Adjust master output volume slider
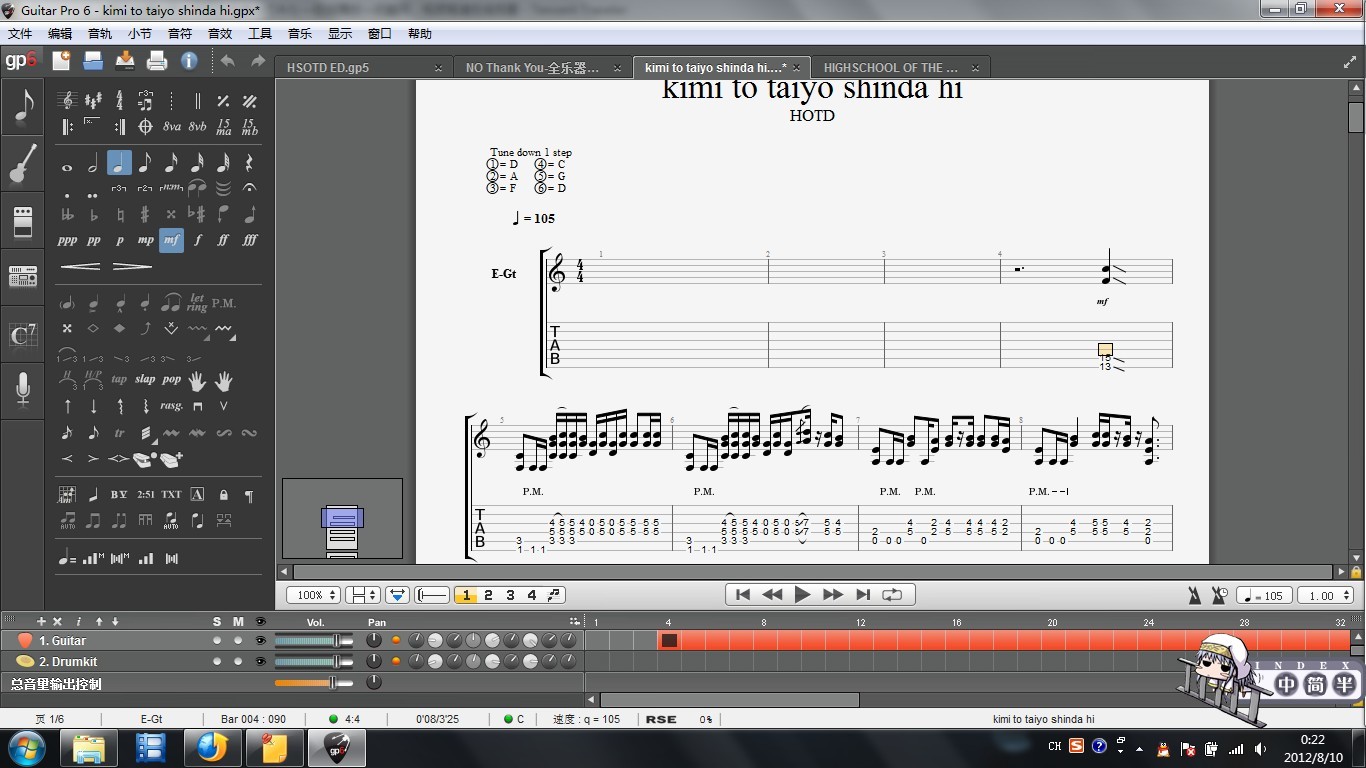 [x=314, y=683]
